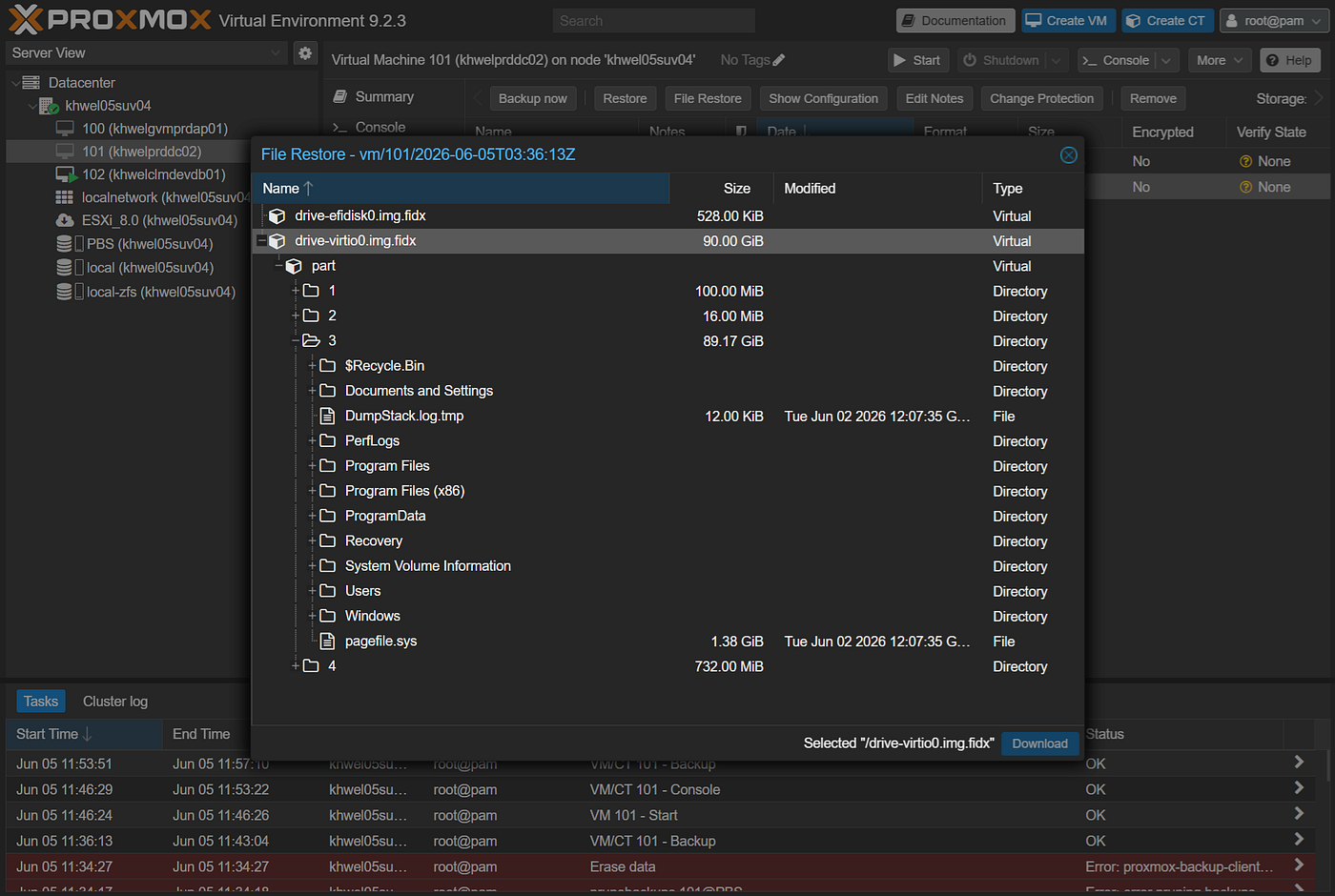Open the Summary menu item

click(x=384, y=97)
